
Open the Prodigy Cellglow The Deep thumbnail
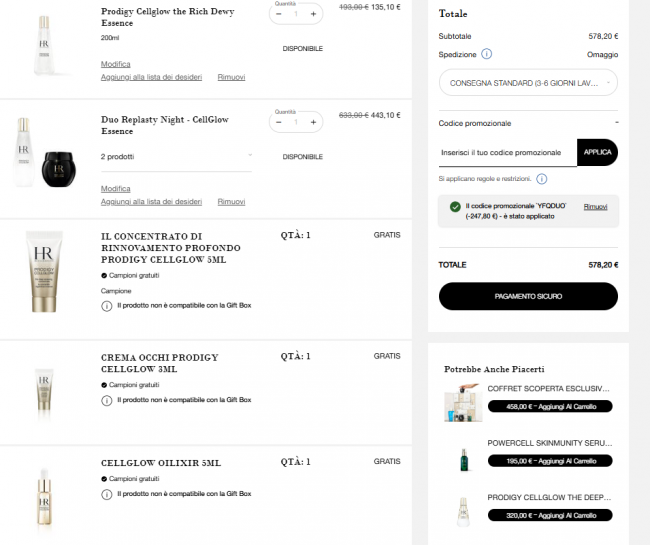pyautogui.click(x=463, y=512)
